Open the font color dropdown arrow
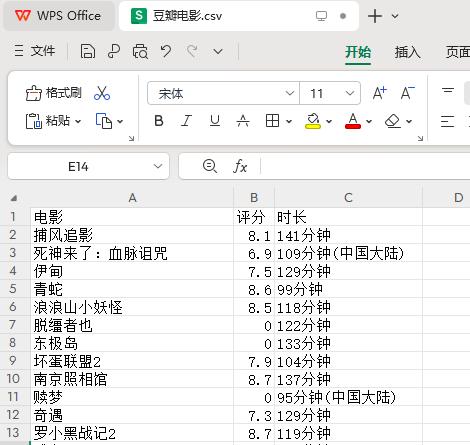 [x=369, y=121]
